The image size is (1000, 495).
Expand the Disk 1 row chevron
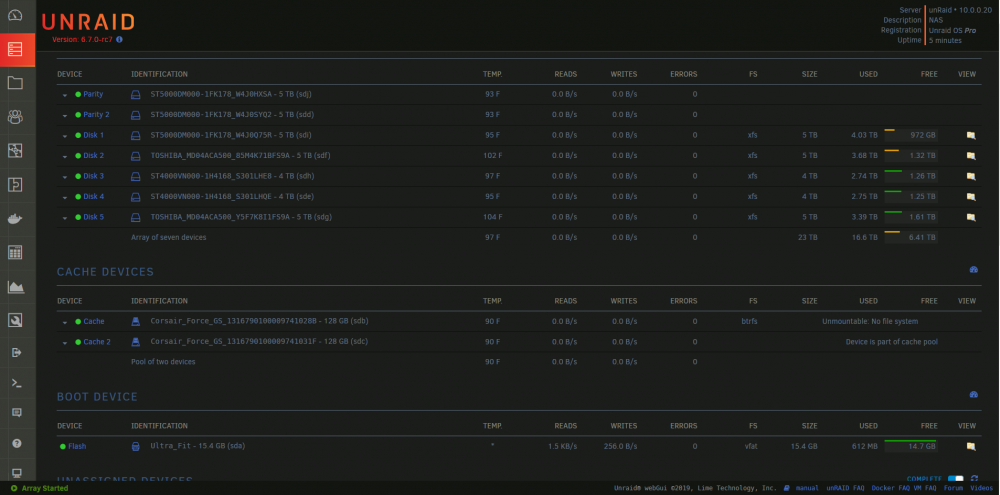tap(65, 136)
